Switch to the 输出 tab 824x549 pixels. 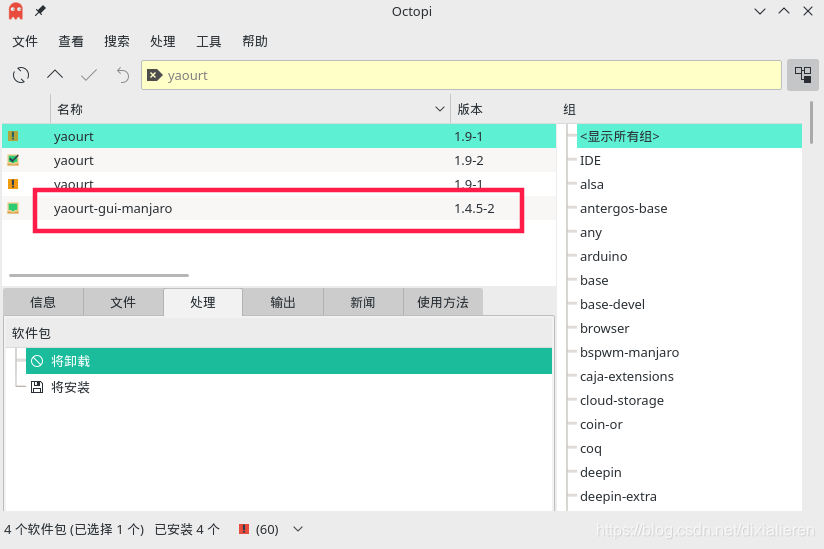tap(283, 302)
